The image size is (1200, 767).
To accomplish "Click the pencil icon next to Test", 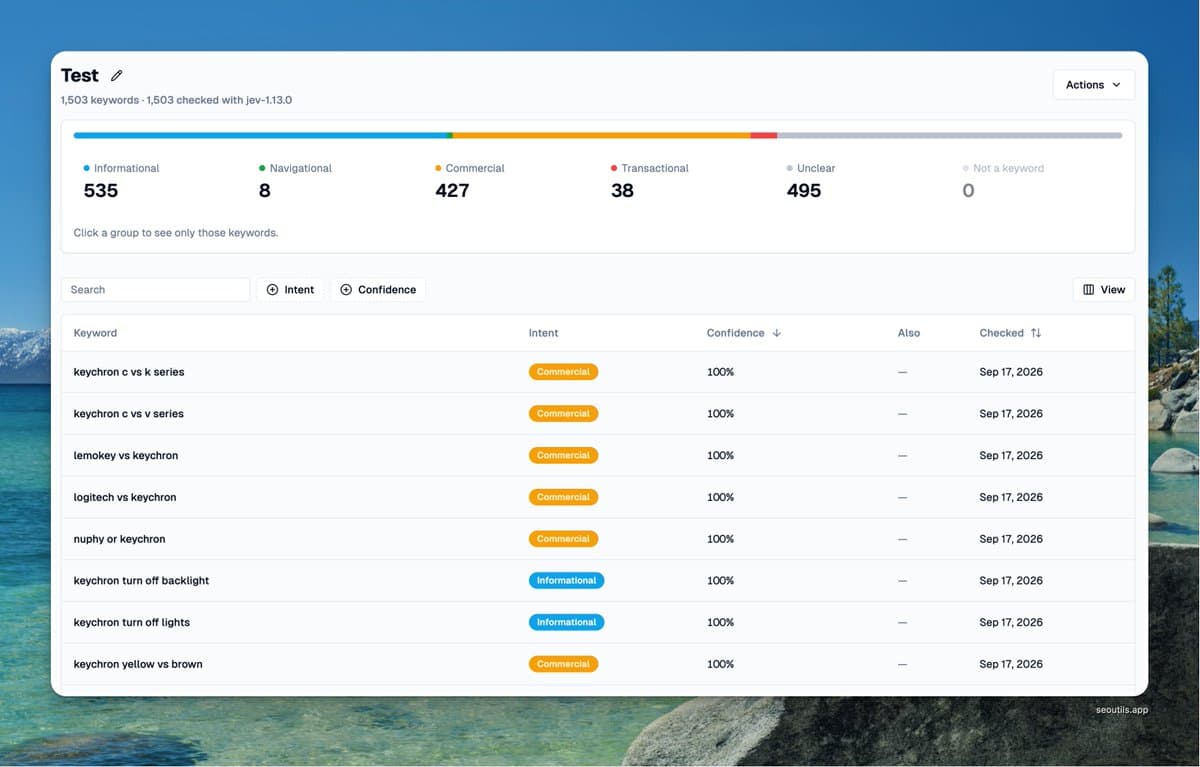I will coord(117,76).
